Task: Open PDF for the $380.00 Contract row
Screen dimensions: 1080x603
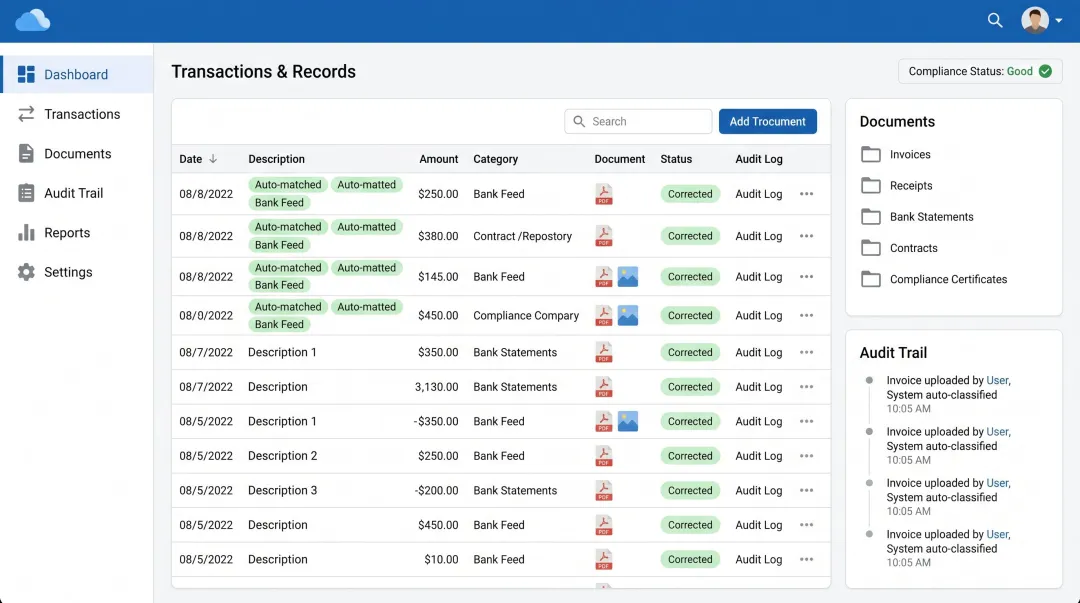Action: 603,236
